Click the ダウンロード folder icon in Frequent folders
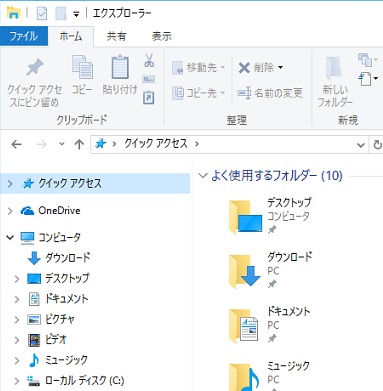The image size is (383, 391). [x=245, y=271]
